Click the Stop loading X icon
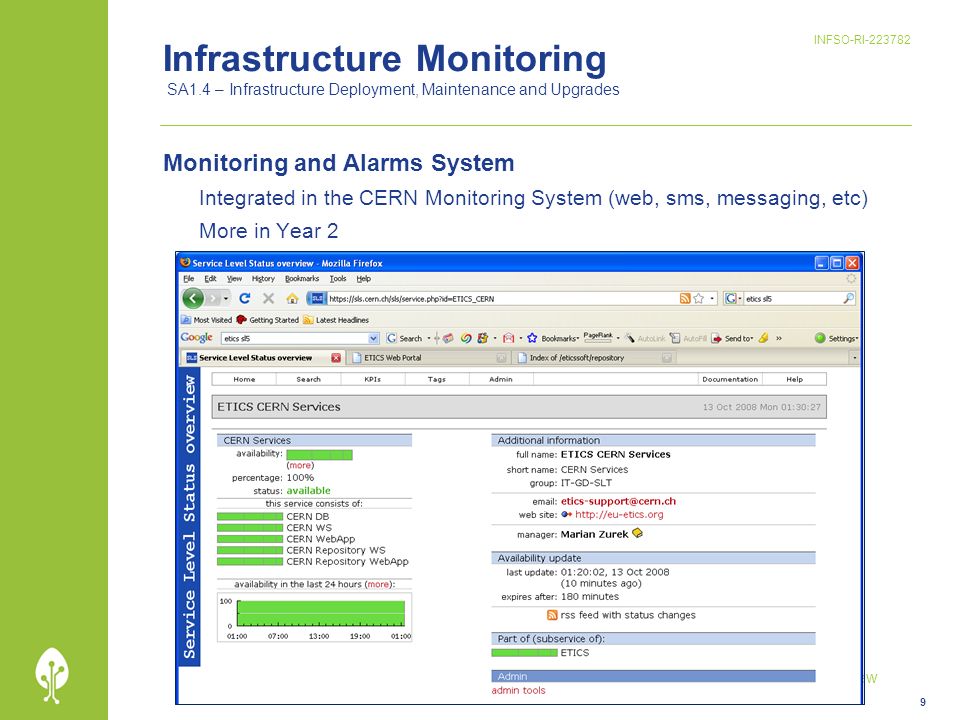This screenshot has width=960, height=720. tap(268, 298)
